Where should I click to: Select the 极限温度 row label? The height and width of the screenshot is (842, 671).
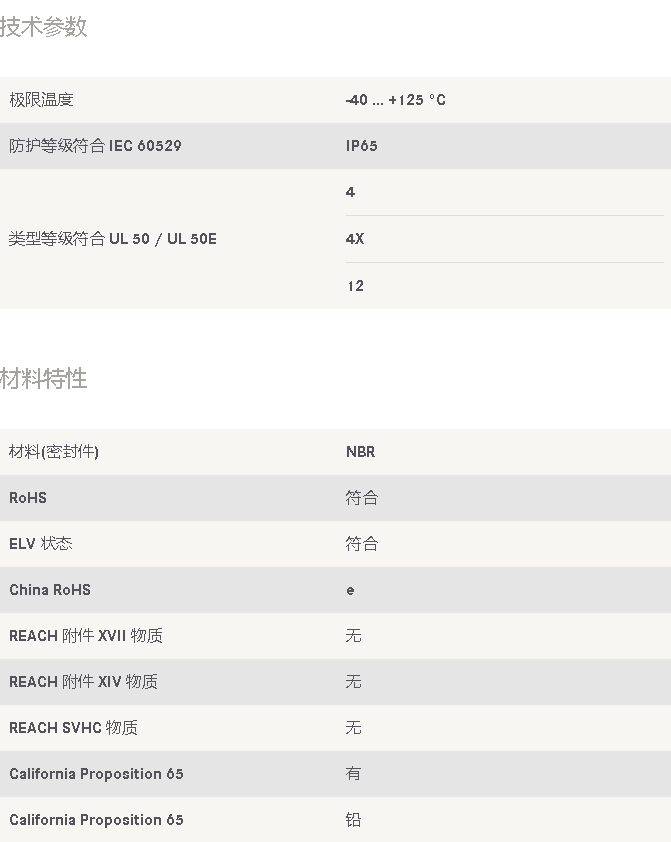click(41, 100)
